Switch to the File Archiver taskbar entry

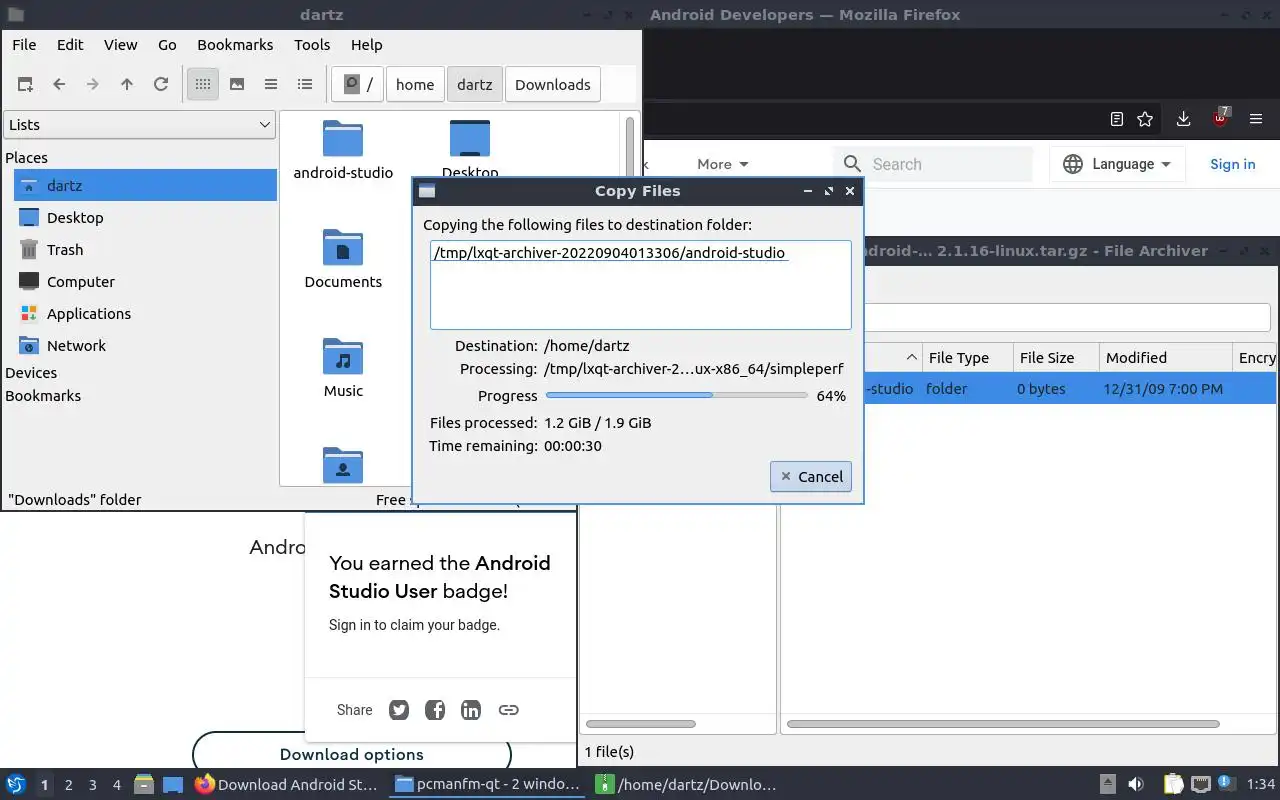(687, 784)
